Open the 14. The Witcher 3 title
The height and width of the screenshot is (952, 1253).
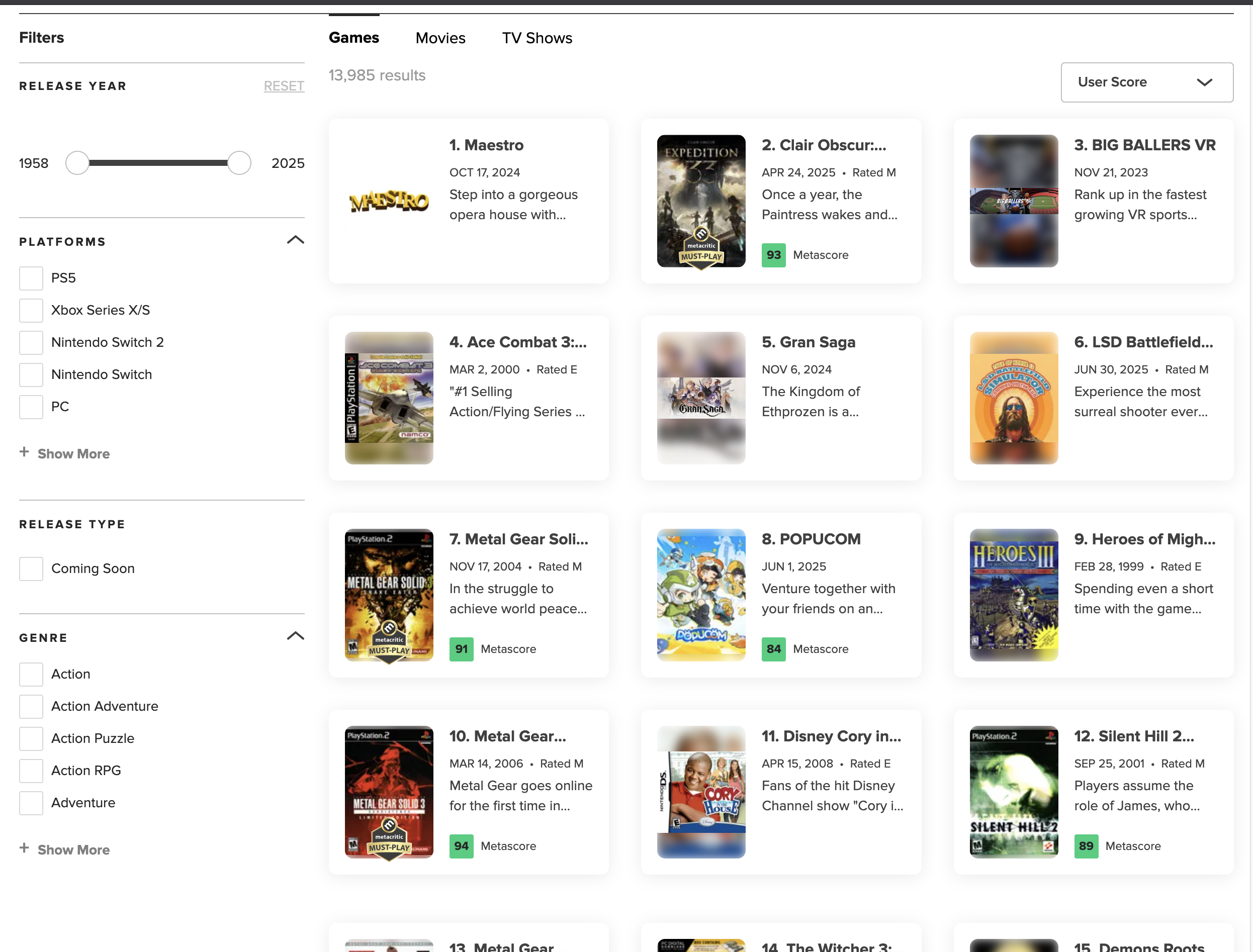coord(826,947)
